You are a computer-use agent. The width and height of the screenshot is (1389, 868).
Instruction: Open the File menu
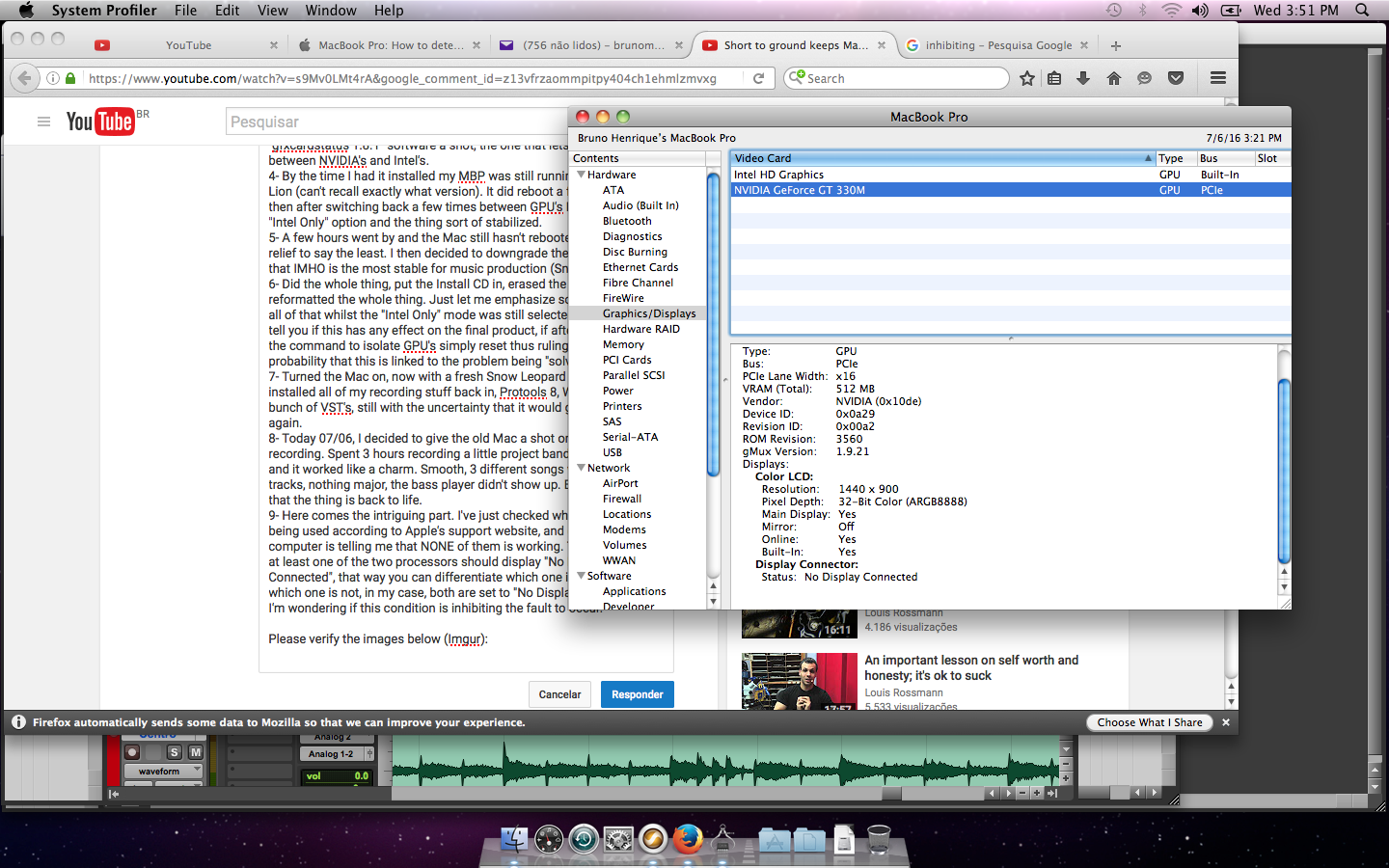185,10
